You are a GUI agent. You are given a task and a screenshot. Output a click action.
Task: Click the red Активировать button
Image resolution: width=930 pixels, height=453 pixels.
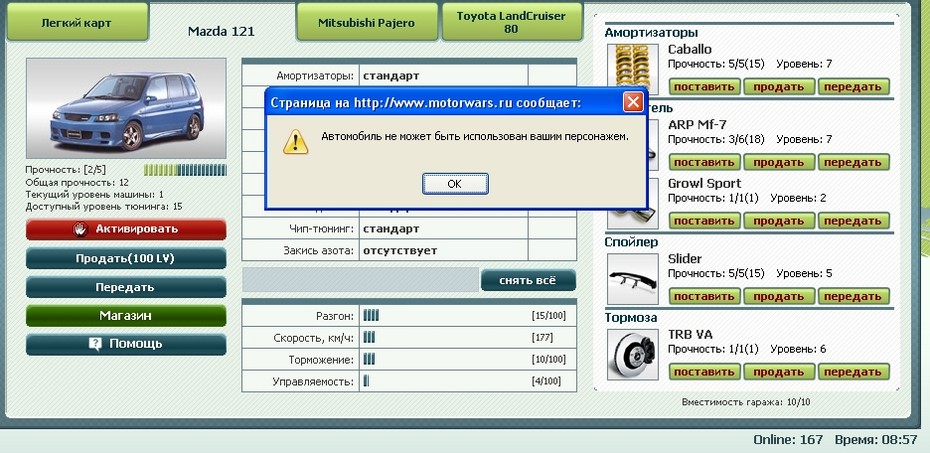click(x=126, y=229)
